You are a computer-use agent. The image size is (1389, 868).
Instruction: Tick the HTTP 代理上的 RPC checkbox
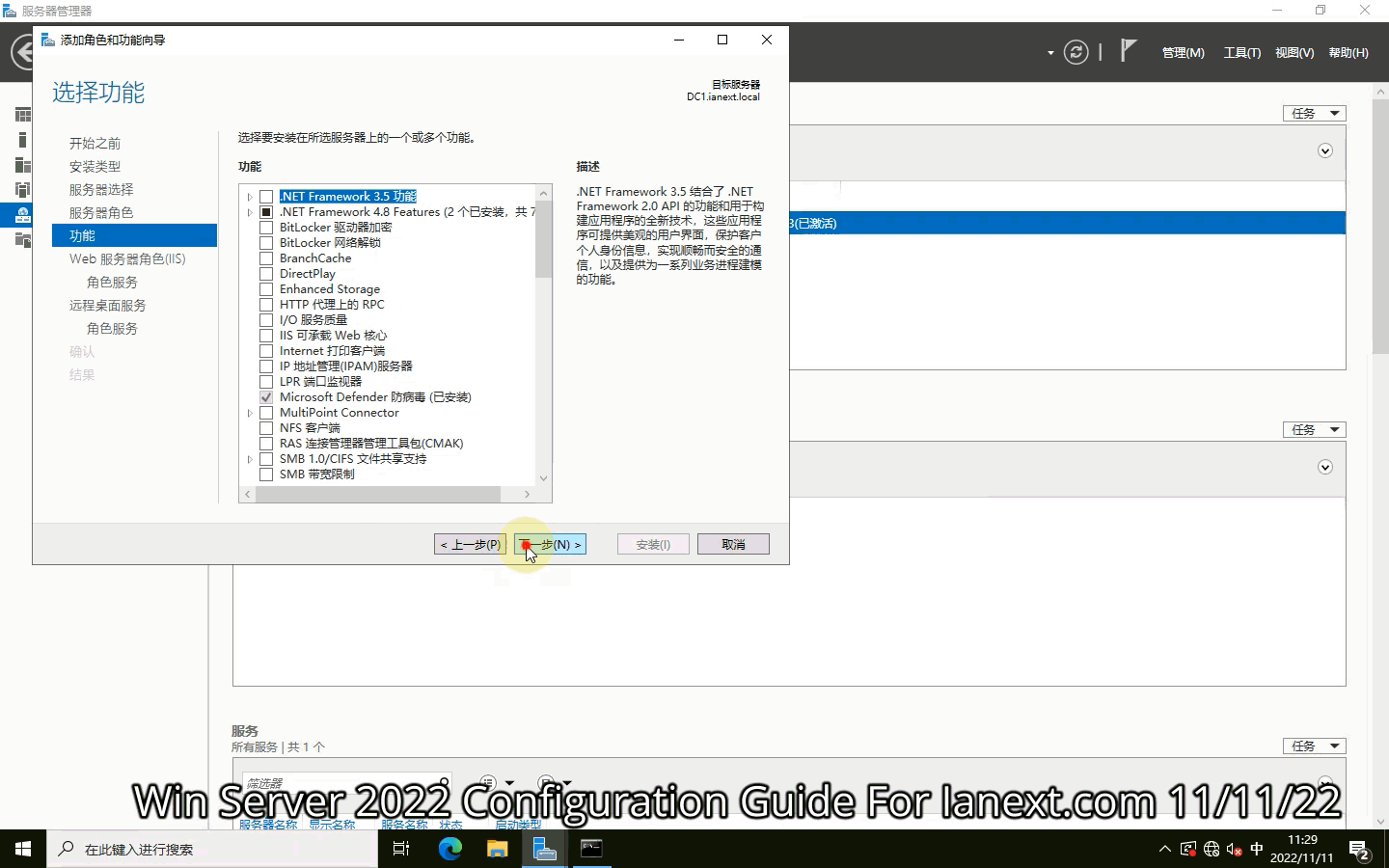click(x=266, y=305)
